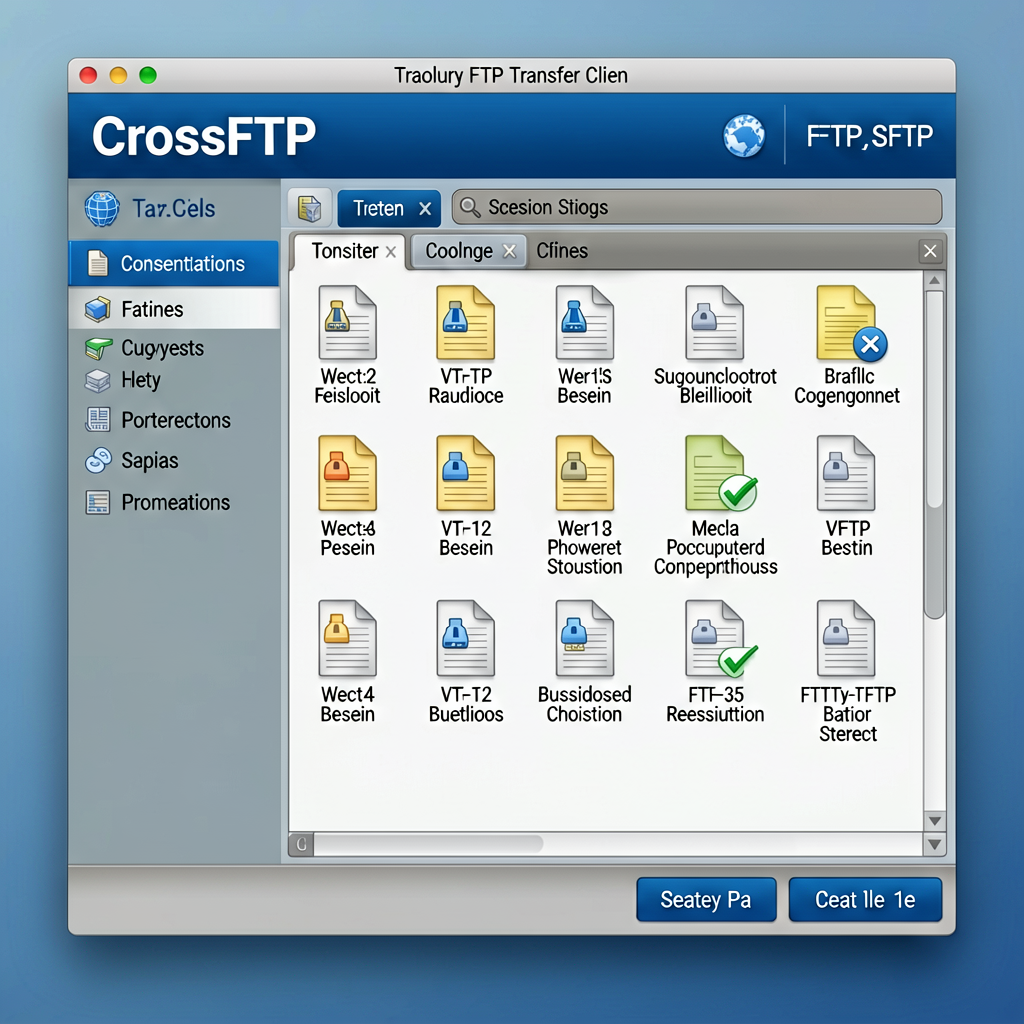Select the Wer1S Besein file icon
Image resolution: width=1024 pixels, height=1024 pixels.
click(x=584, y=323)
